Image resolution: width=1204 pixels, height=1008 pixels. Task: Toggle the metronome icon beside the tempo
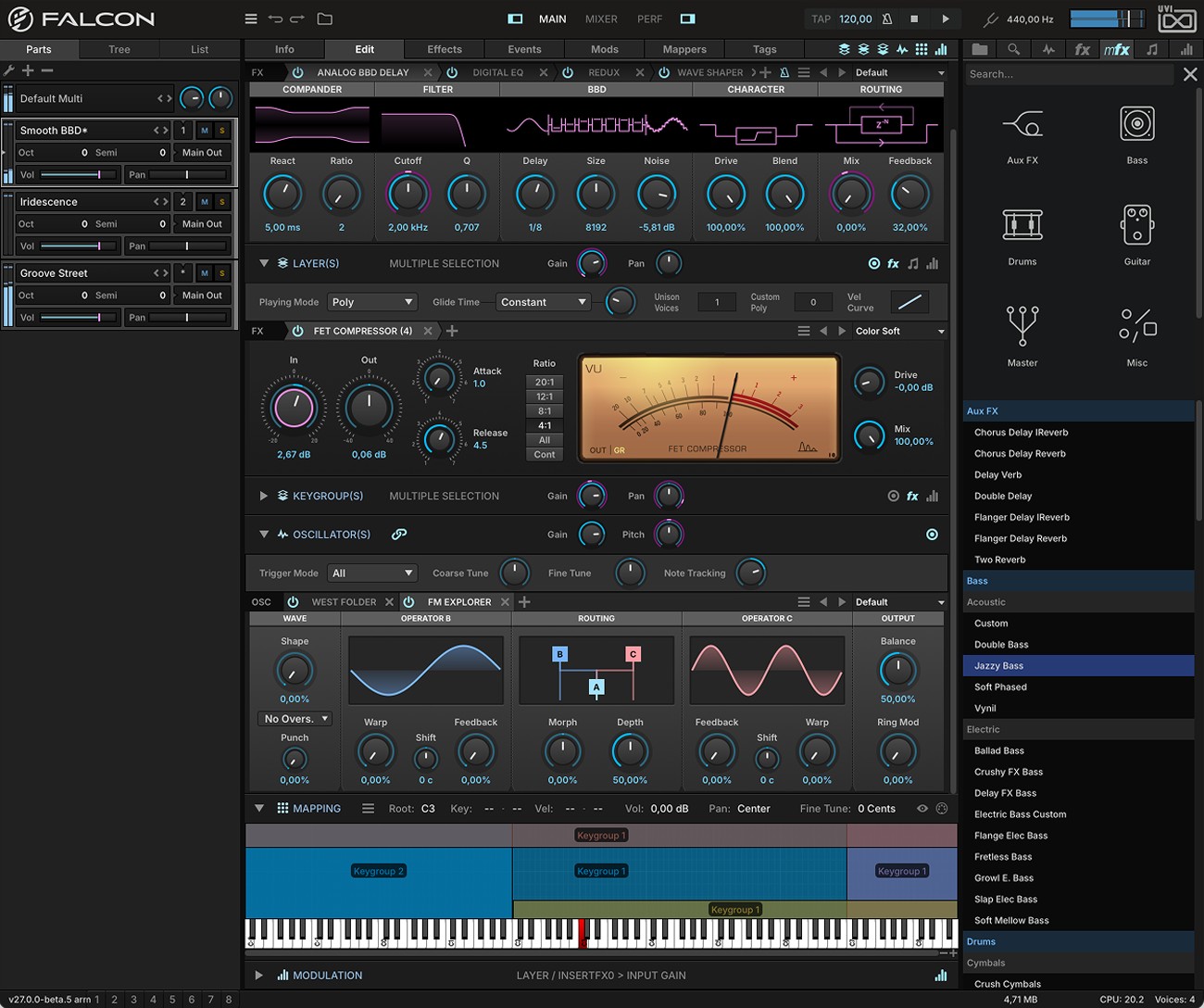887,19
